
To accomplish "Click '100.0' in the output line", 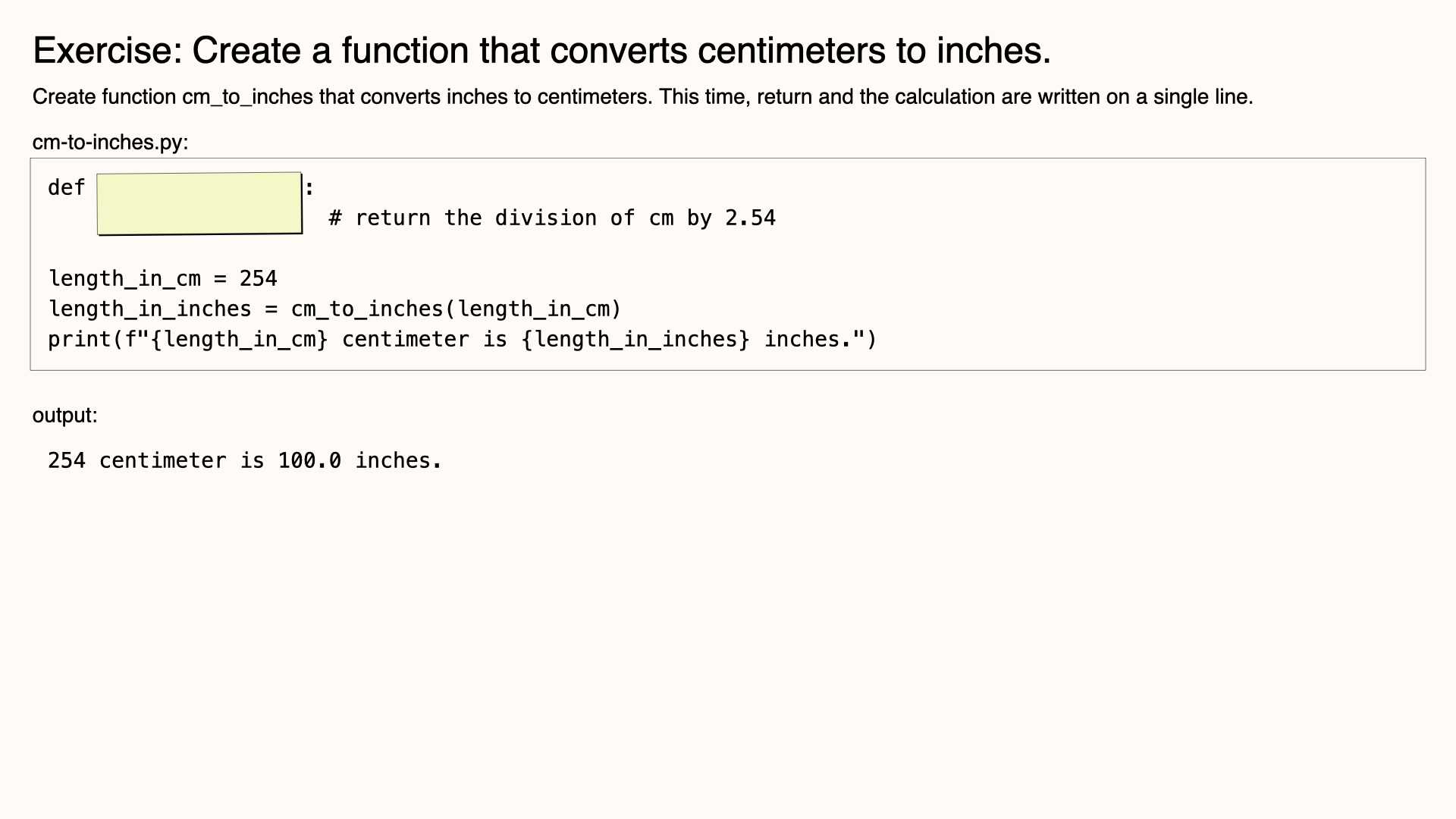I will tap(309, 460).
